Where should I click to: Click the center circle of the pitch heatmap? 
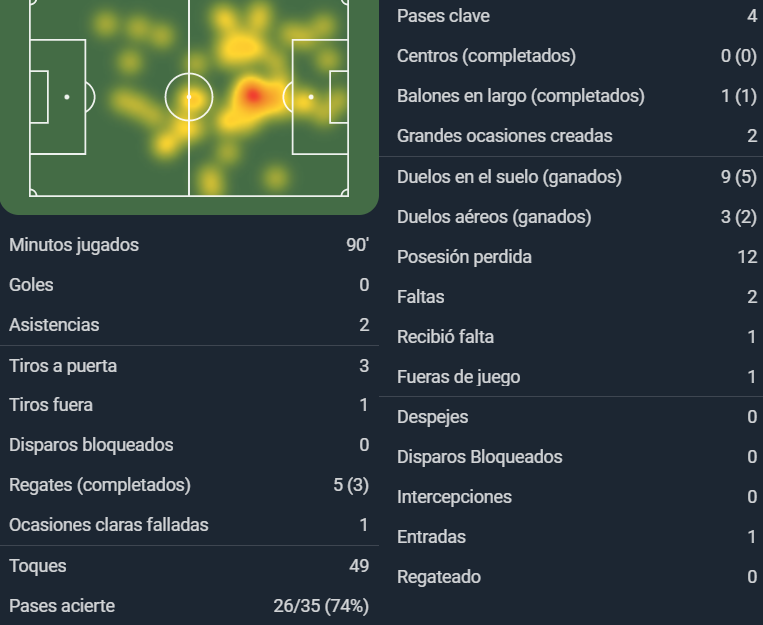189,97
